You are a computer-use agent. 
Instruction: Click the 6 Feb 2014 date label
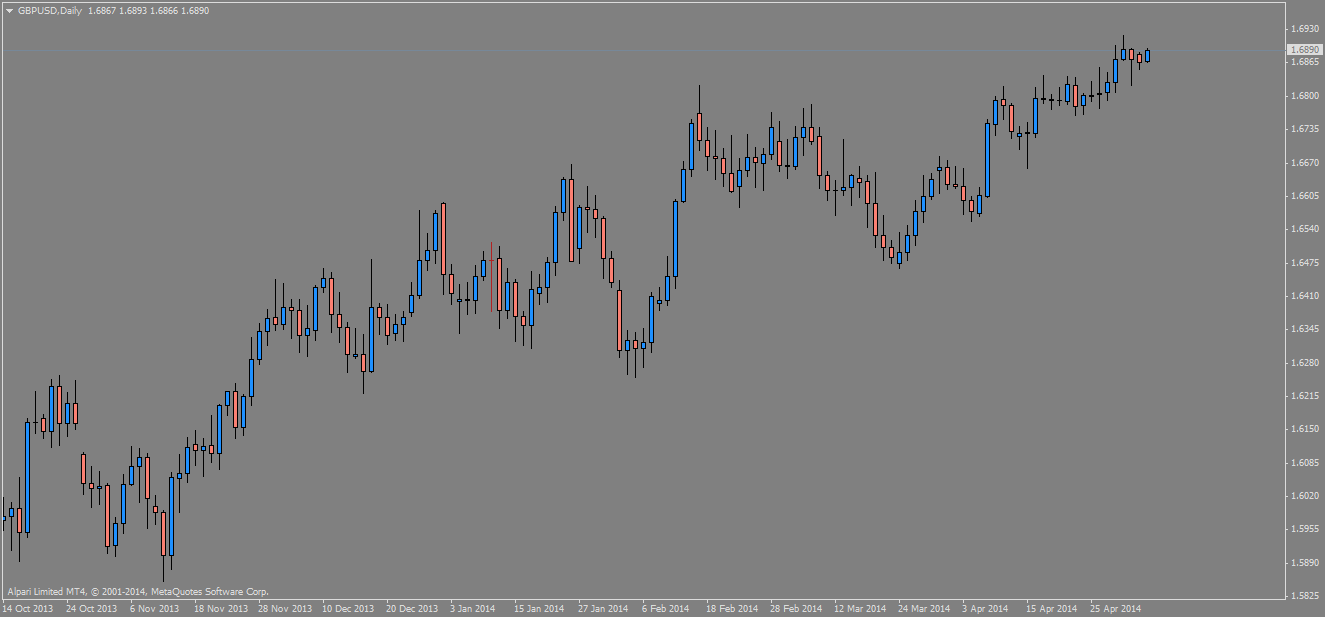pos(665,608)
